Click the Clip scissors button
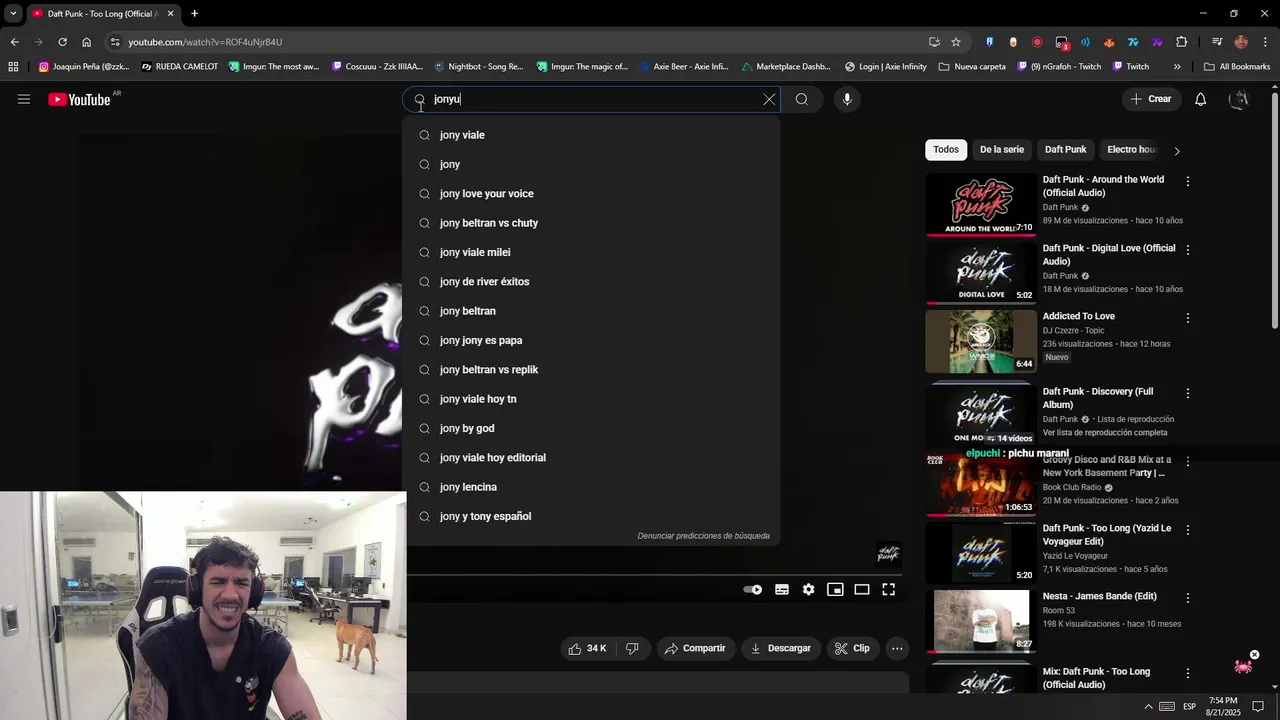Screen dimensions: 1280x720 [853, 649]
